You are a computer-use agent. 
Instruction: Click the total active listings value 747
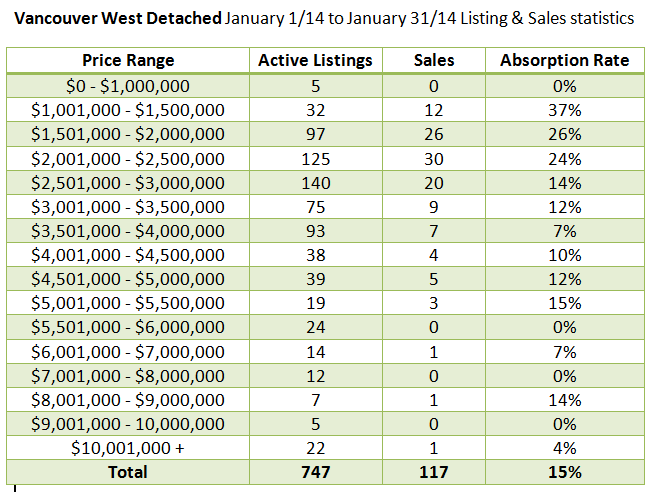point(316,472)
